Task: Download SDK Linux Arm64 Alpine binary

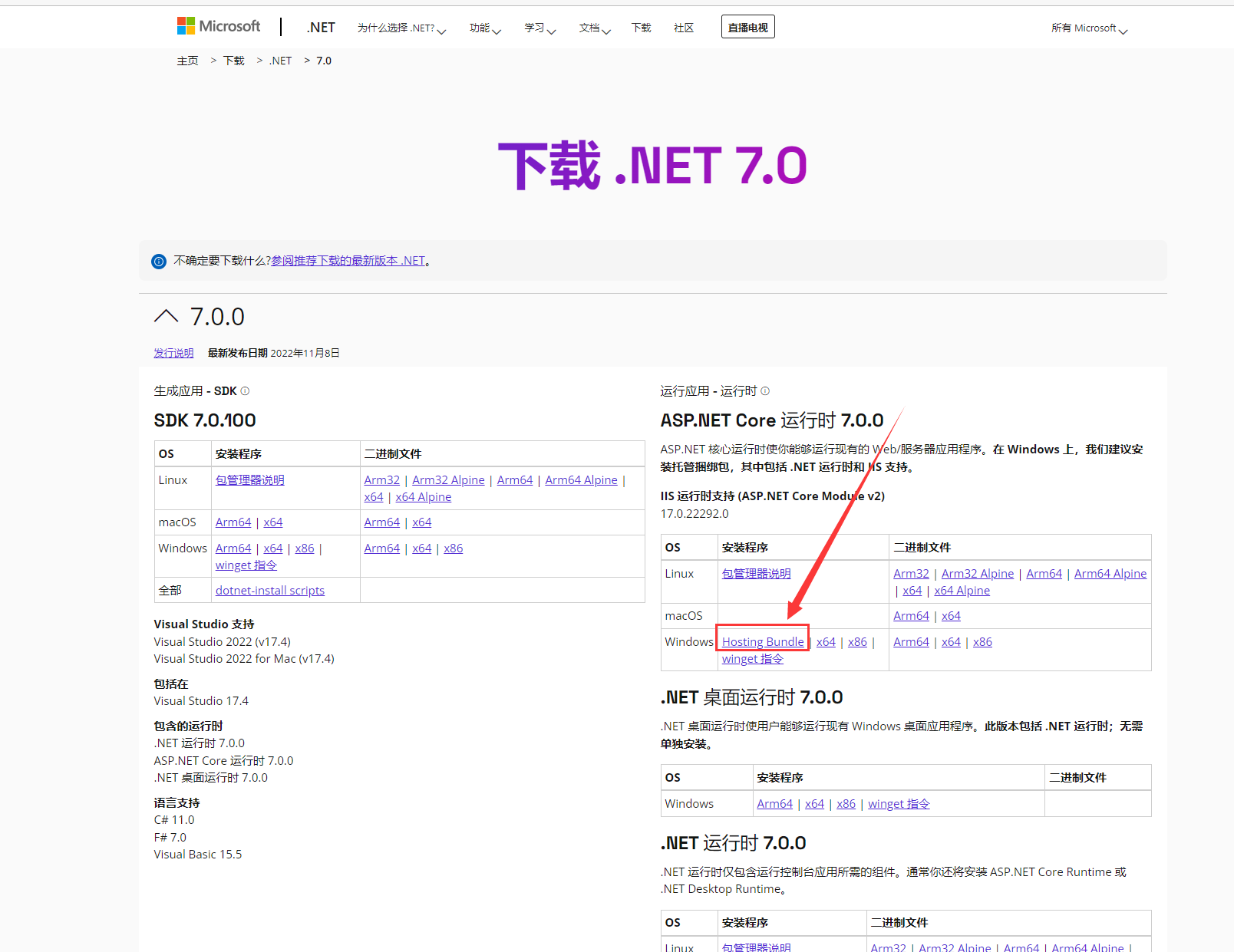Action: point(581,480)
